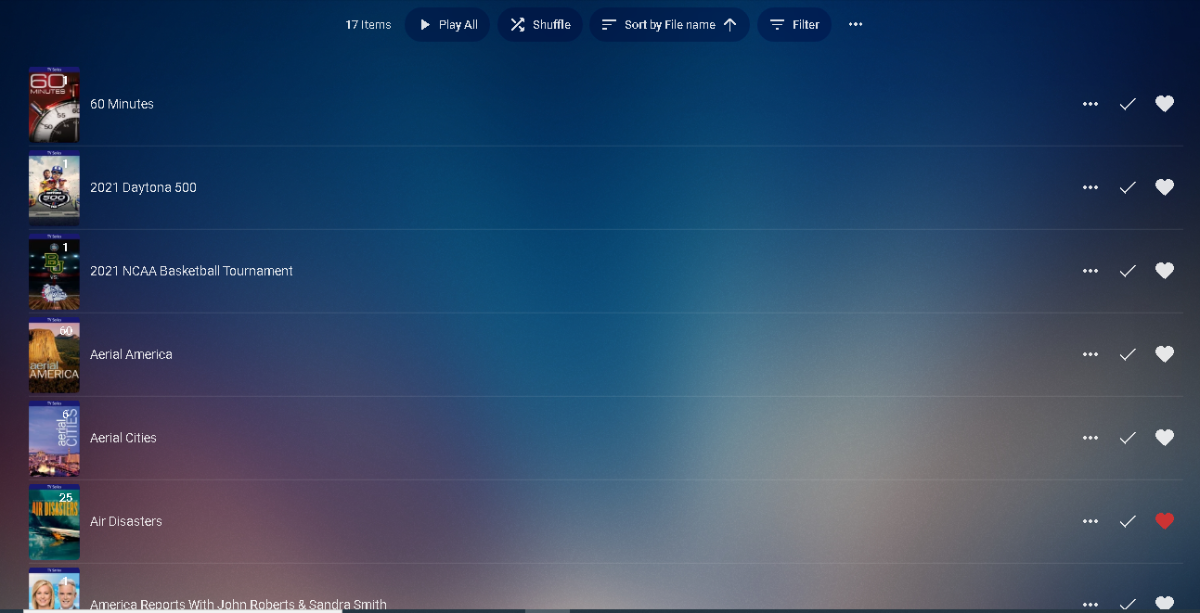Favorite America Reports With John Roberts
Screen dimensions: 1200x613
pos(1164,603)
